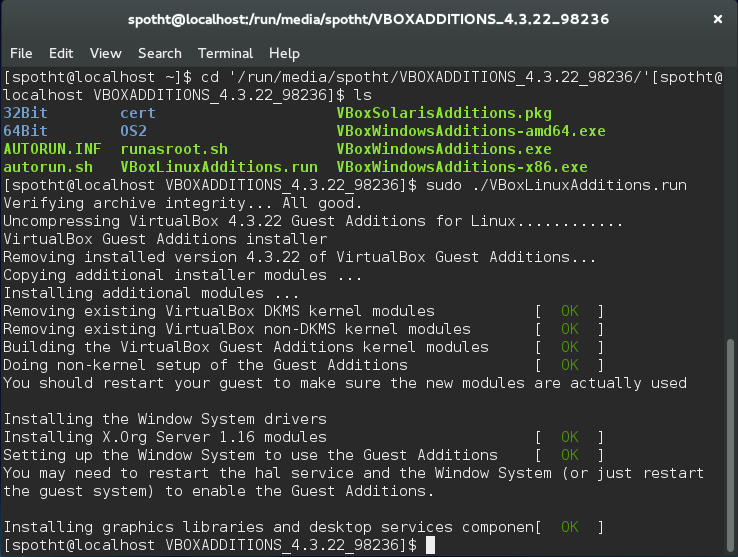This screenshot has height=557, width=738.
Task: Open the Terminal menu
Action: click(225, 53)
